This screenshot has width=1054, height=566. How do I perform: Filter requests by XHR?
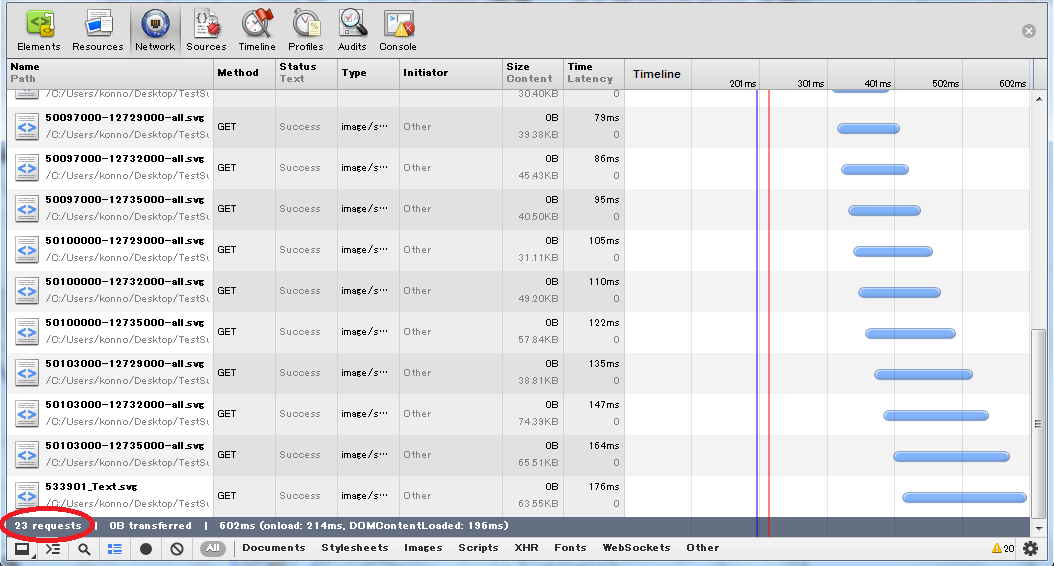tap(526, 548)
